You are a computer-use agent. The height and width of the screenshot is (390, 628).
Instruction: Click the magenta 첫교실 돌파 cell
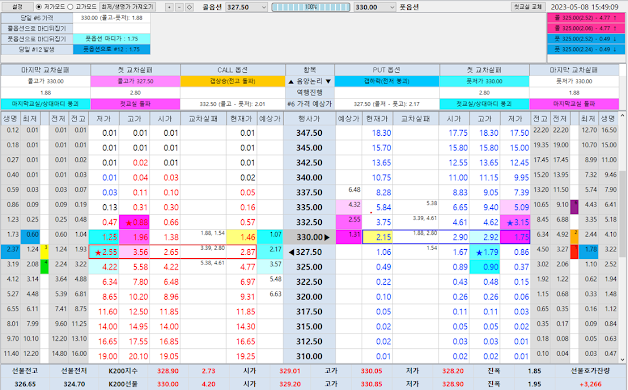135,104
